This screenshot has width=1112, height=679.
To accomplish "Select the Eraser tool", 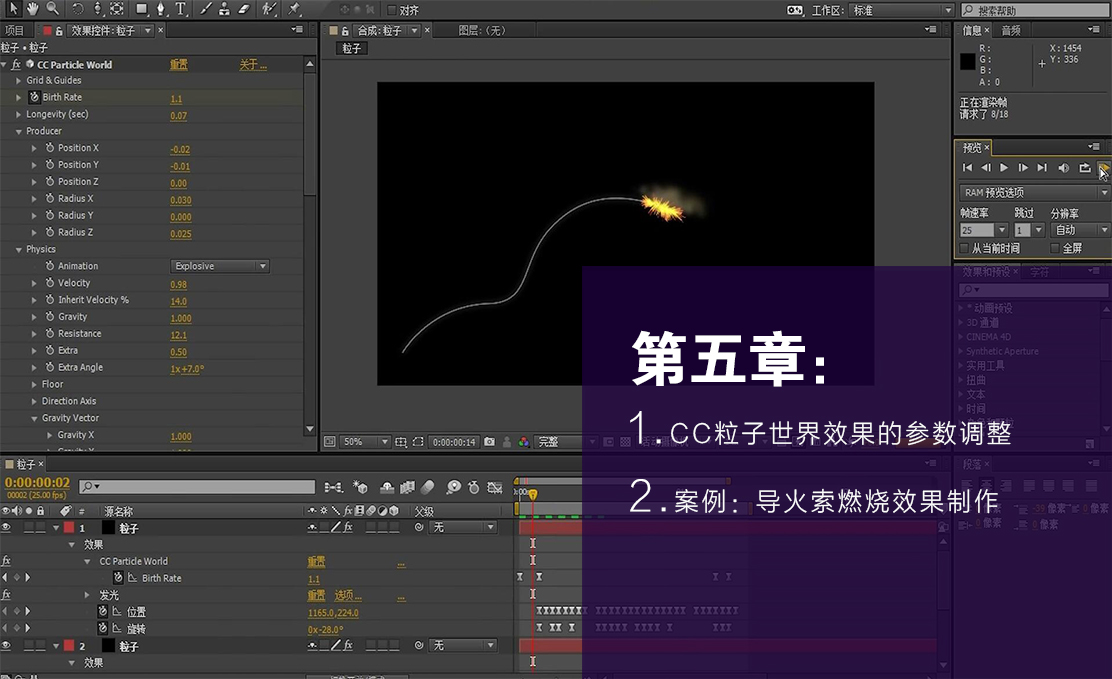I will 244,9.
